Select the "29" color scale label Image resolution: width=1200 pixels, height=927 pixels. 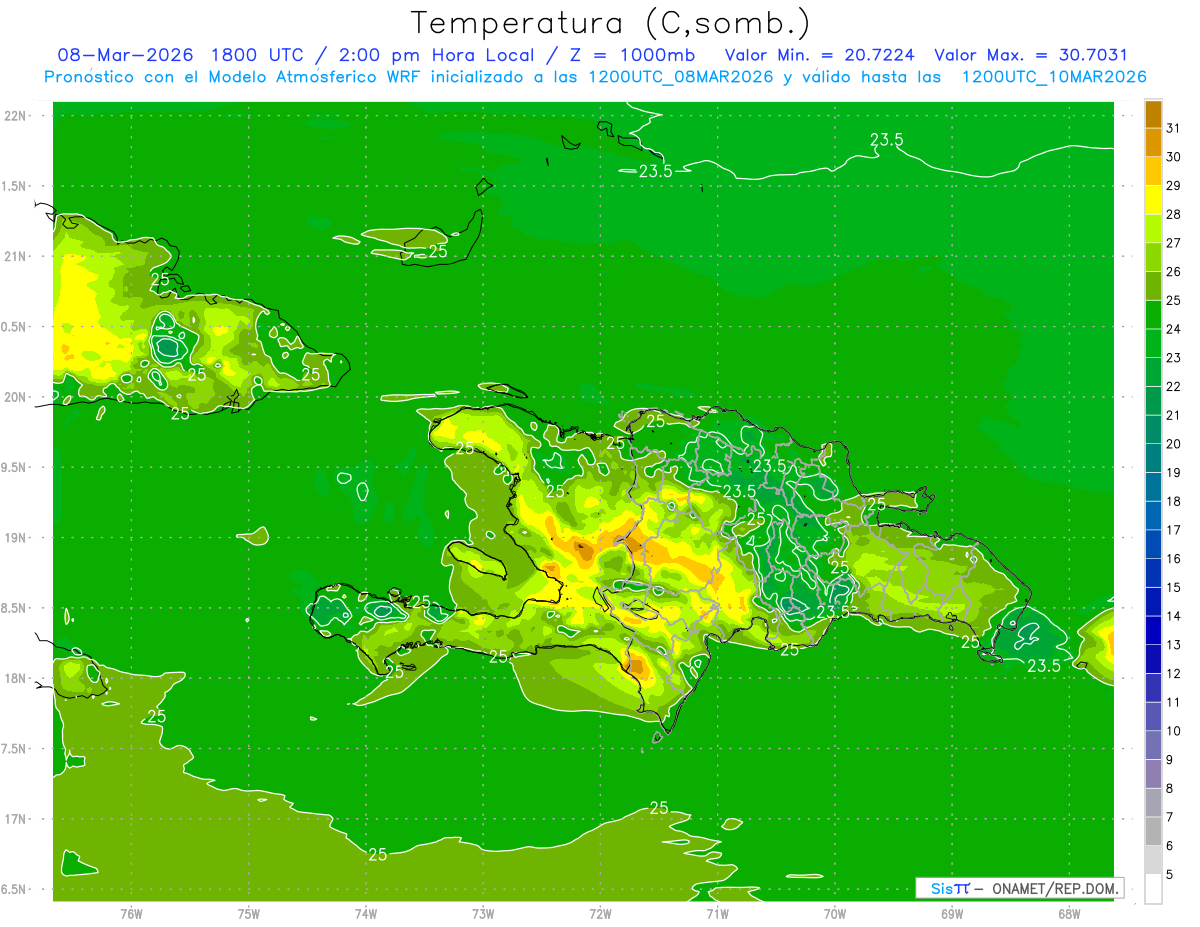pyautogui.click(x=1174, y=186)
